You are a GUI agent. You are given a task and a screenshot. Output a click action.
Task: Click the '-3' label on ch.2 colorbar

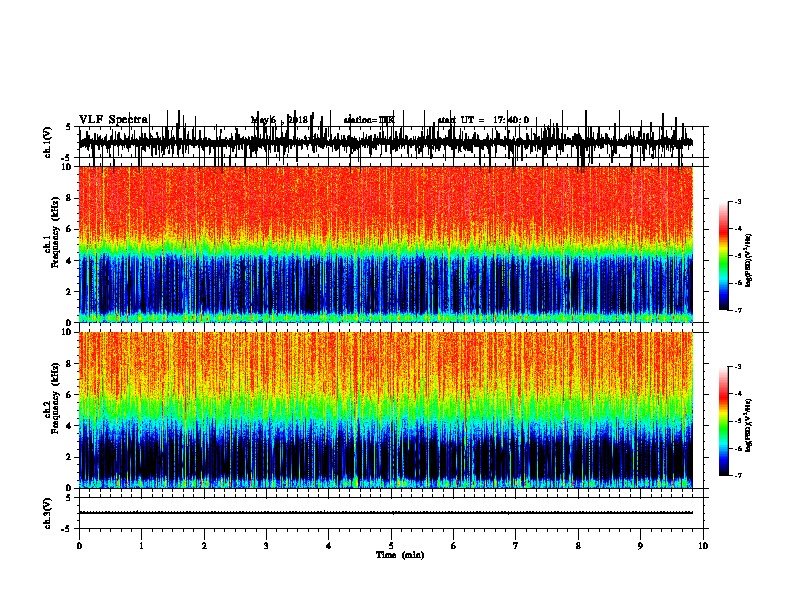point(737,367)
